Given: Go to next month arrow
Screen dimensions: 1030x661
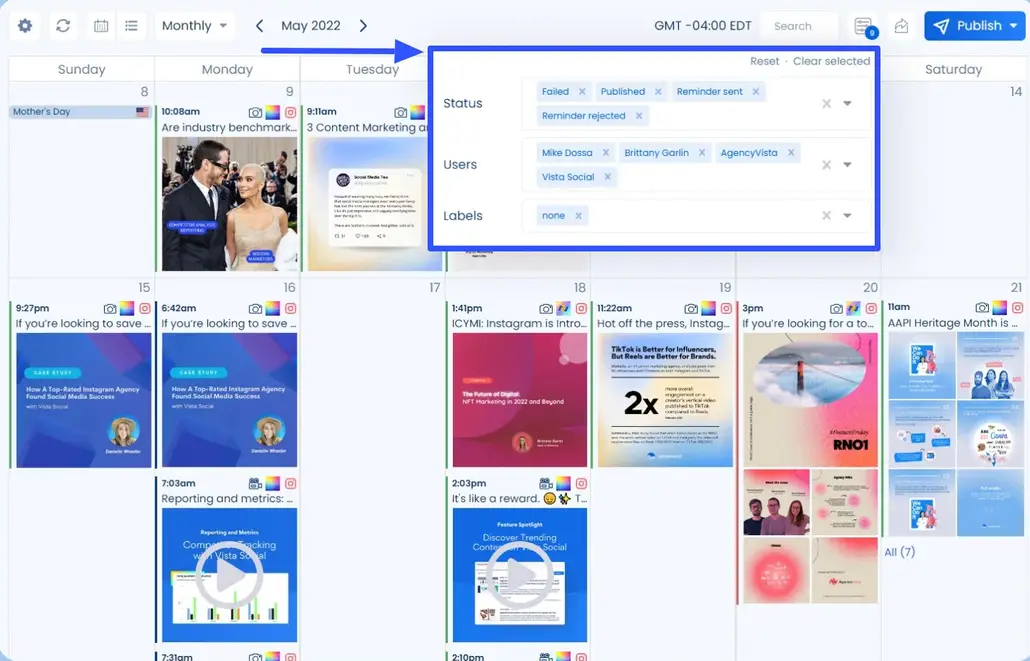Looking at the screenshot, I should pyautogui.click(x=363, y=26).
